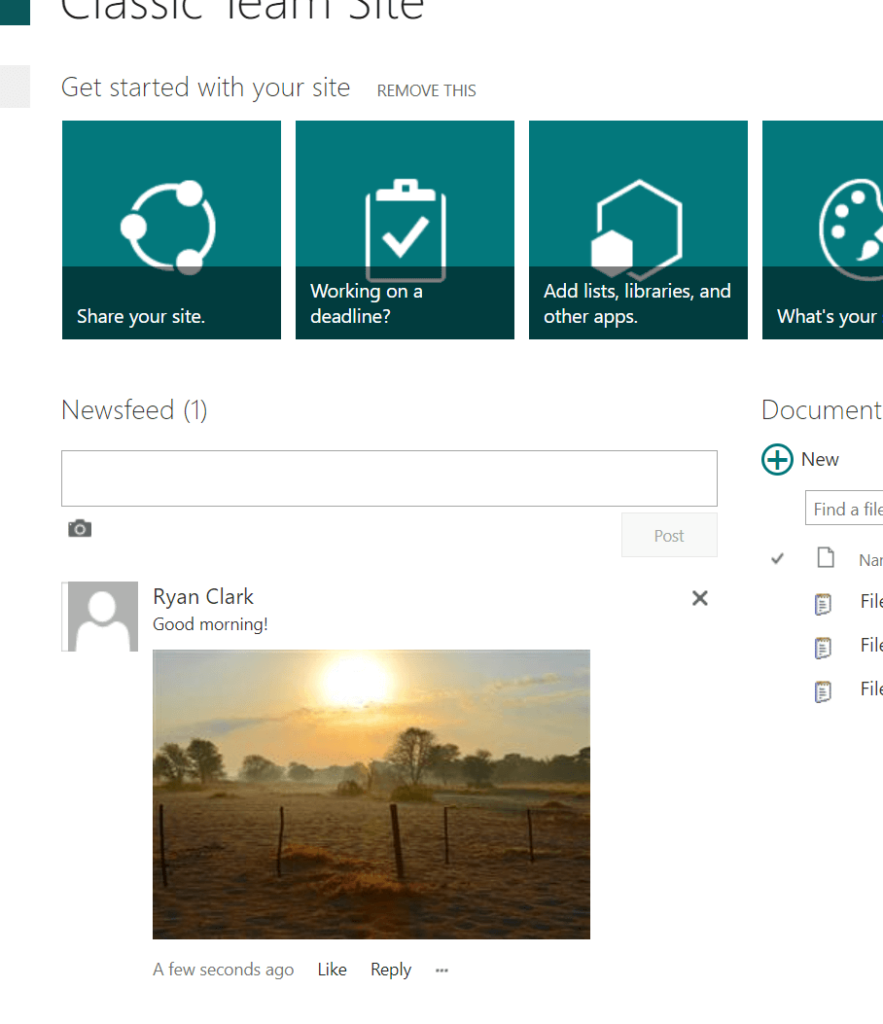Click the second File document icon
This screenshot has height=1024, width=883.
(x=823, y=647)
